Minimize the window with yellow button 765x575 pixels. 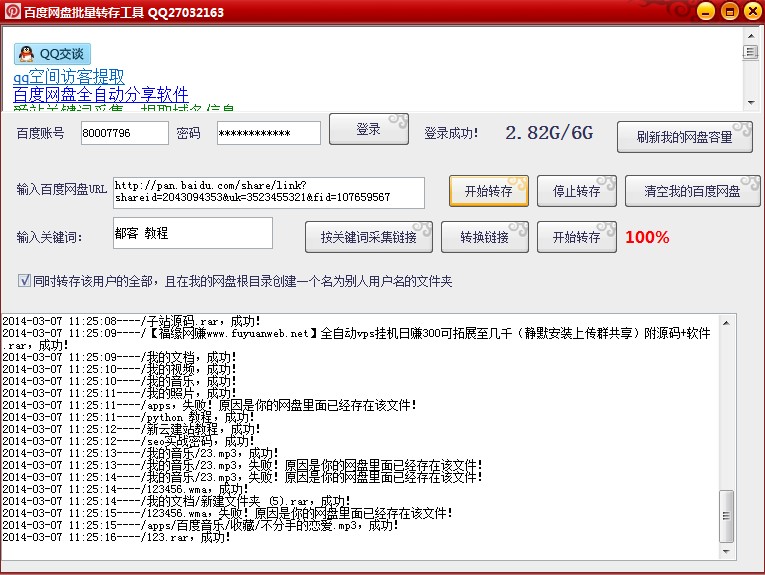pyautogui.click(x=705, y=11)
